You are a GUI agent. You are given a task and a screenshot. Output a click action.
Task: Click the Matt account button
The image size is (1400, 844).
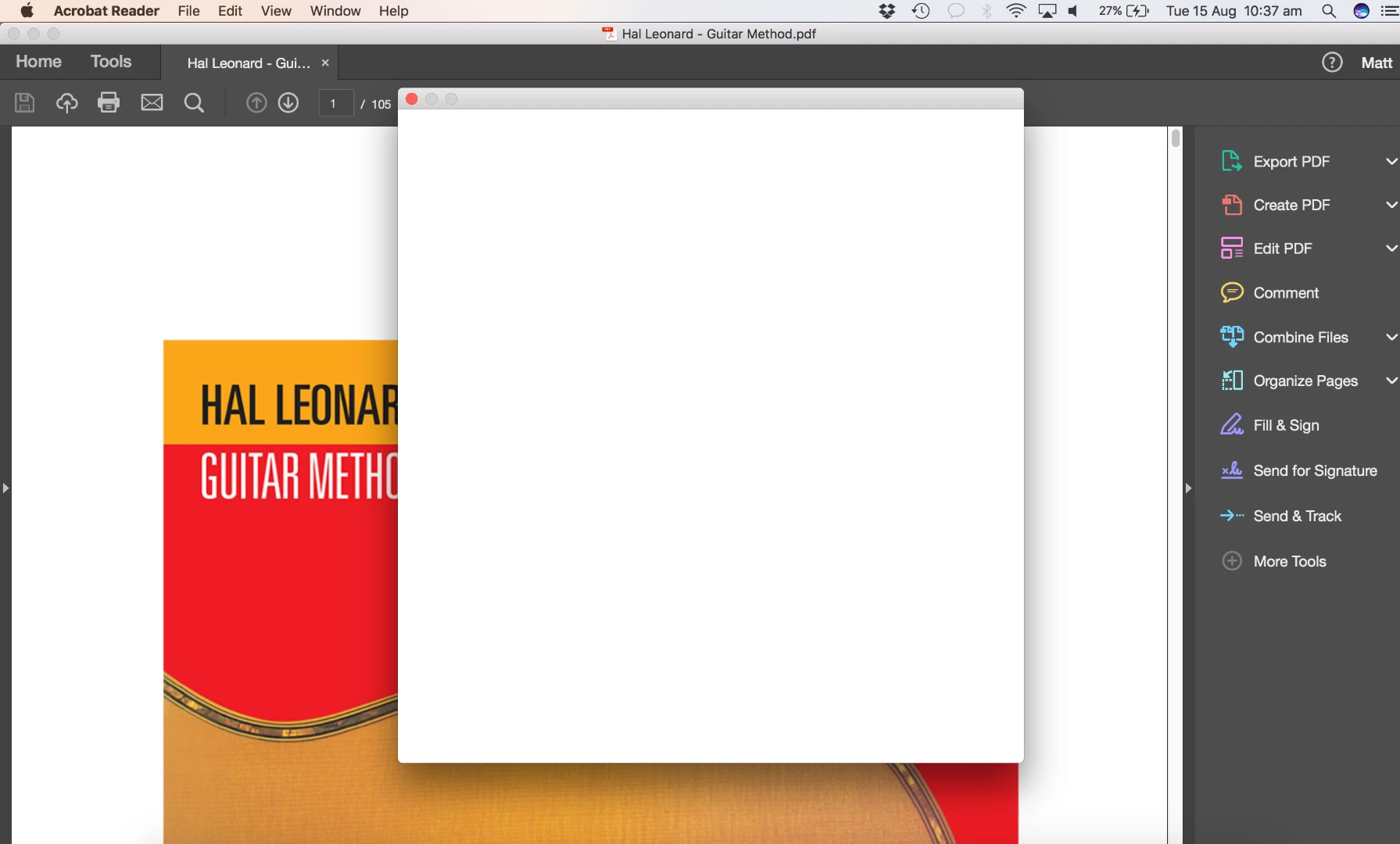pyautogui.click(x=1377, y=63)
